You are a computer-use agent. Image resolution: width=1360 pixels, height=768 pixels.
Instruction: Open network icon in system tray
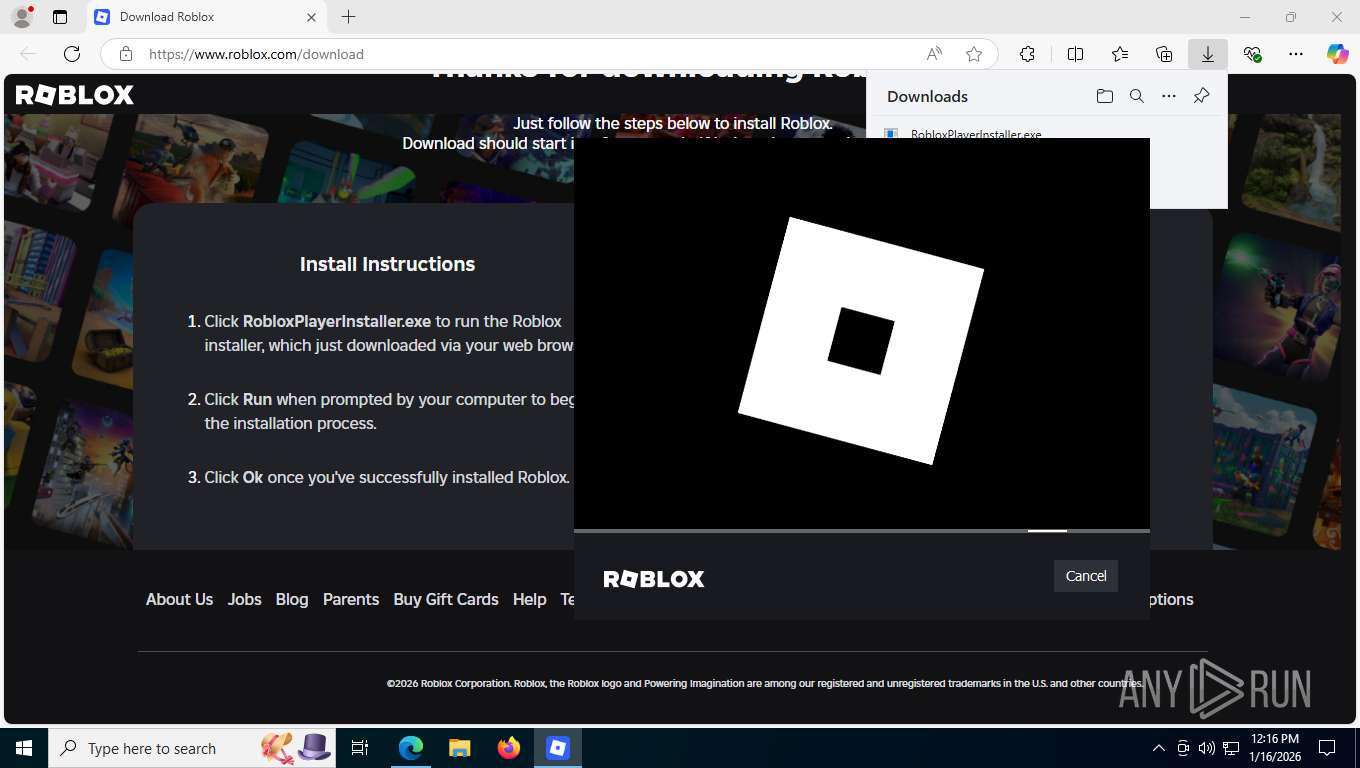[x=1231, y=748]
